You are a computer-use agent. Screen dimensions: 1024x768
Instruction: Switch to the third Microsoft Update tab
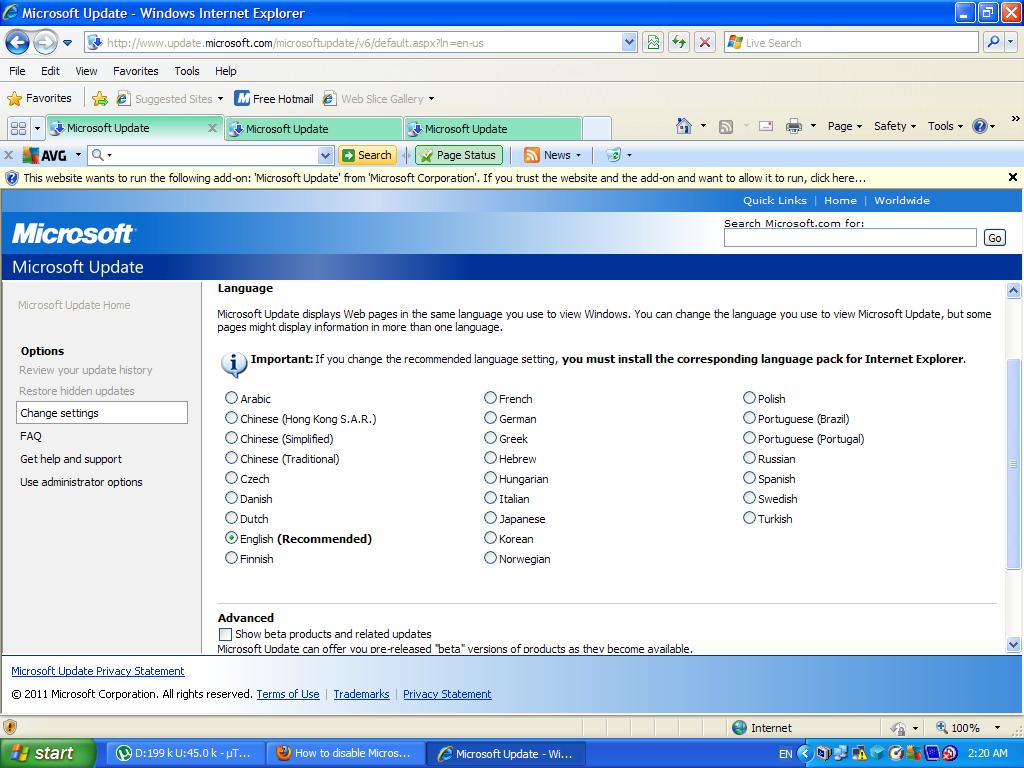tap(492, 129)
